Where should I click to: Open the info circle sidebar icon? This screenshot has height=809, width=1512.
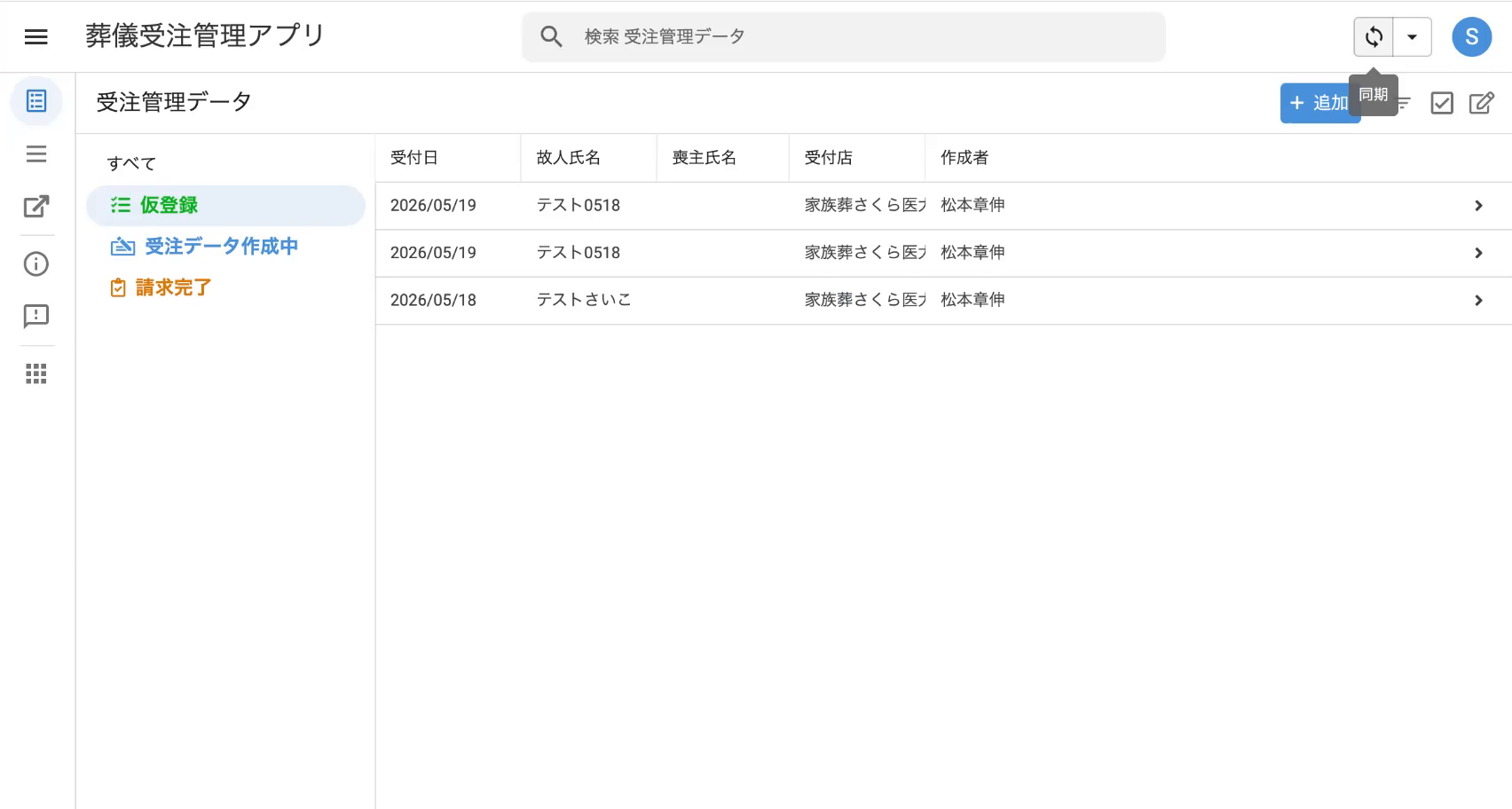tap(36, 263)
